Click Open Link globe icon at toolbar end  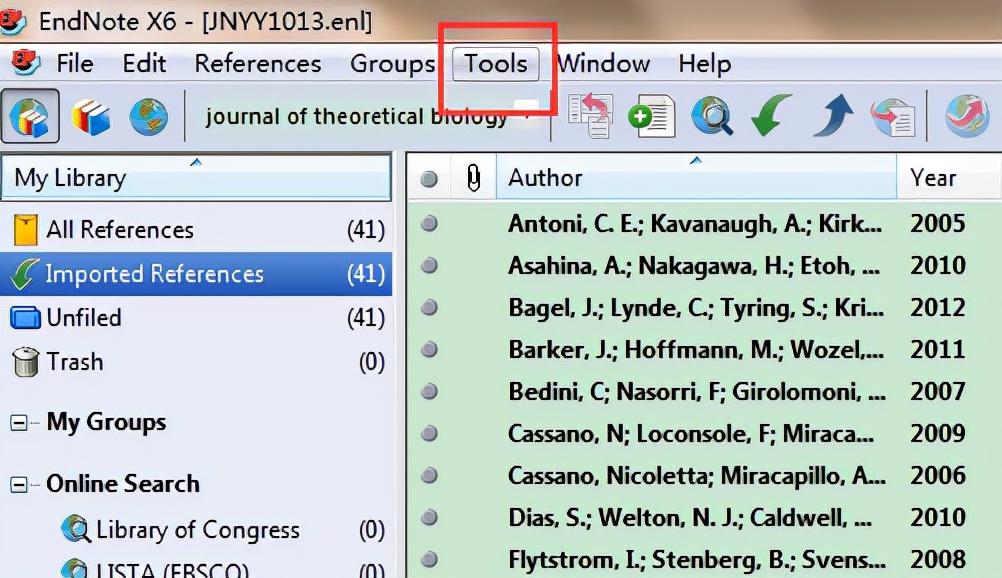(967, 116)
